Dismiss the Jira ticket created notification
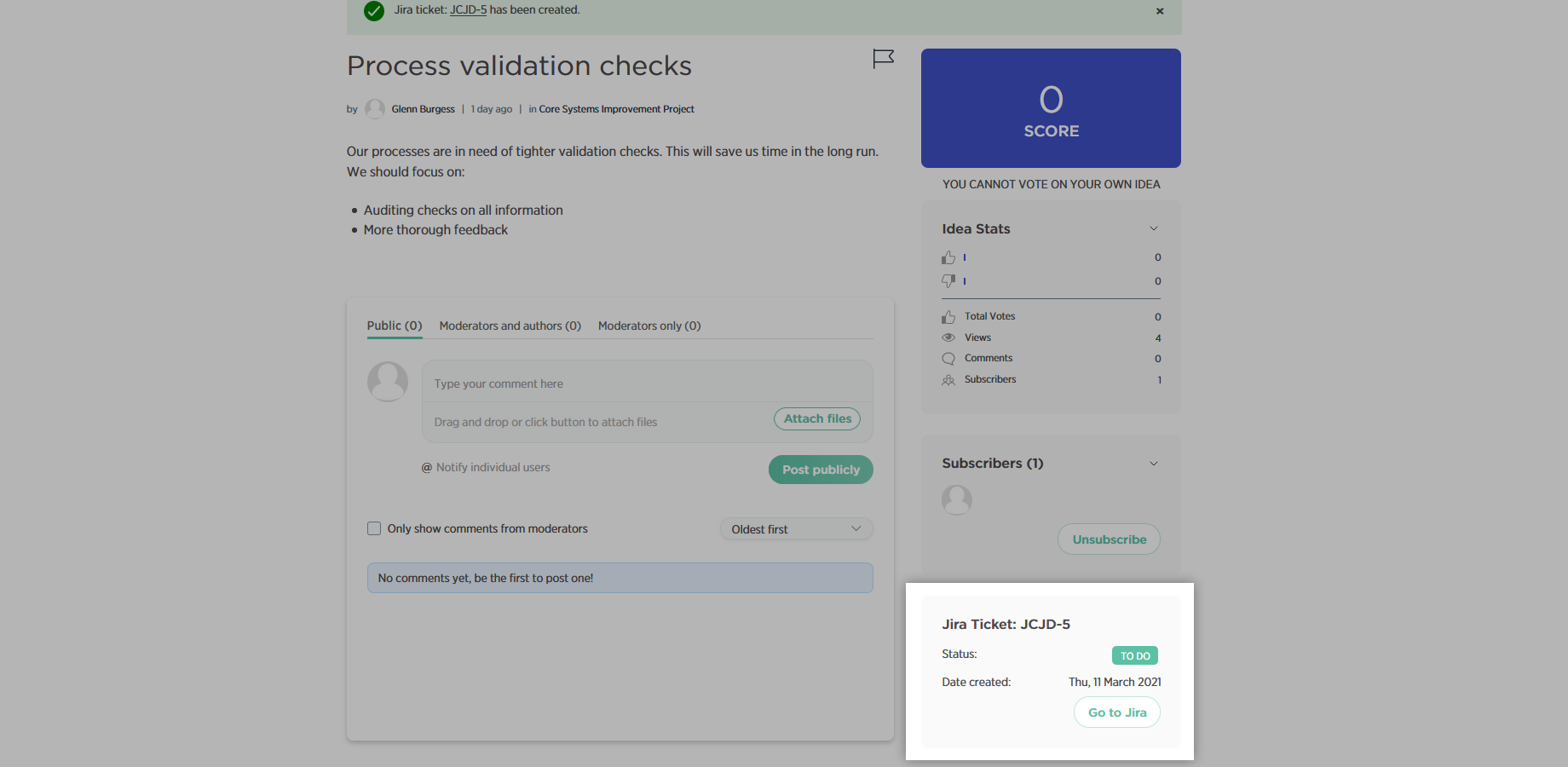The height and width of the screenshot is (767, 1568). (x=1160, y=11)
